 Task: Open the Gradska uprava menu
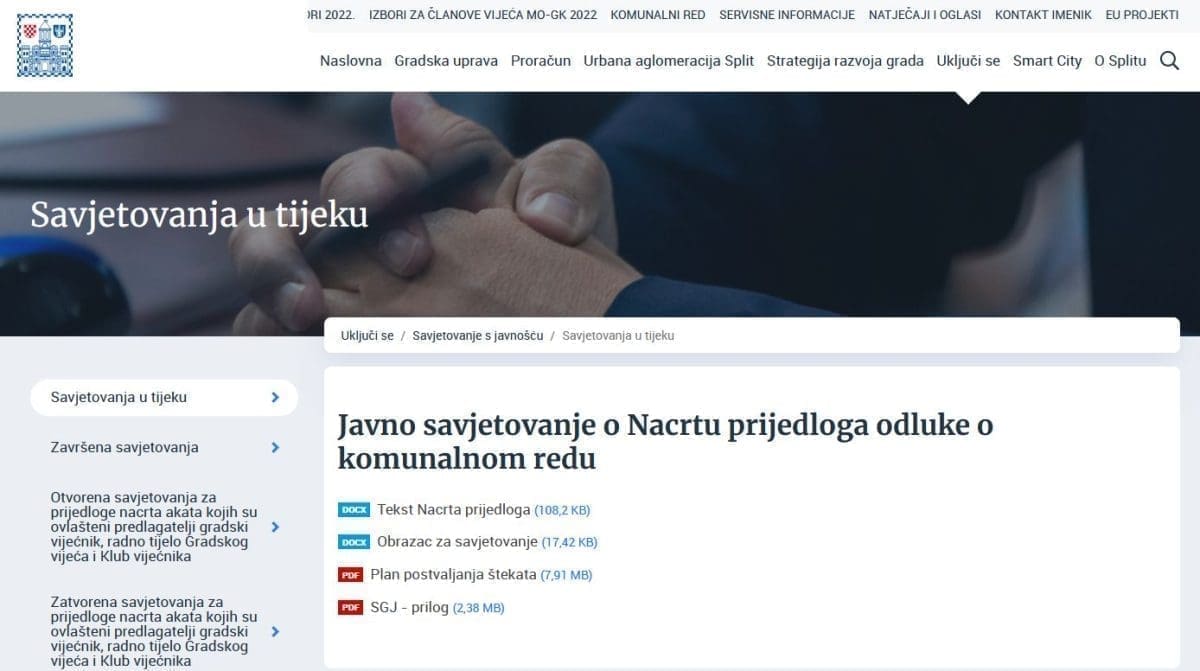[446, 61]
